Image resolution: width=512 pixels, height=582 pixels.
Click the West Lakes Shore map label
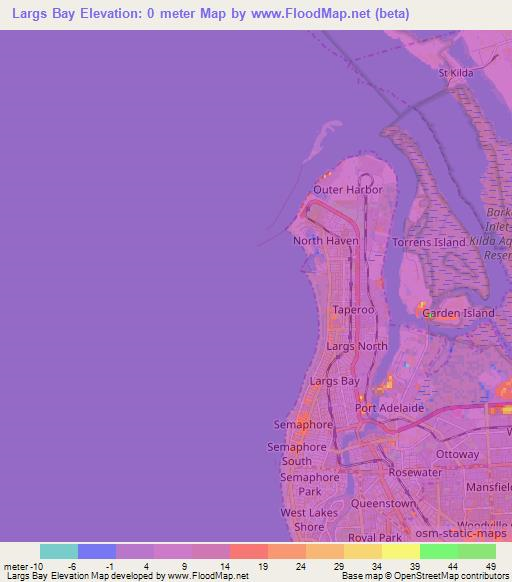(x=309, y=520)
